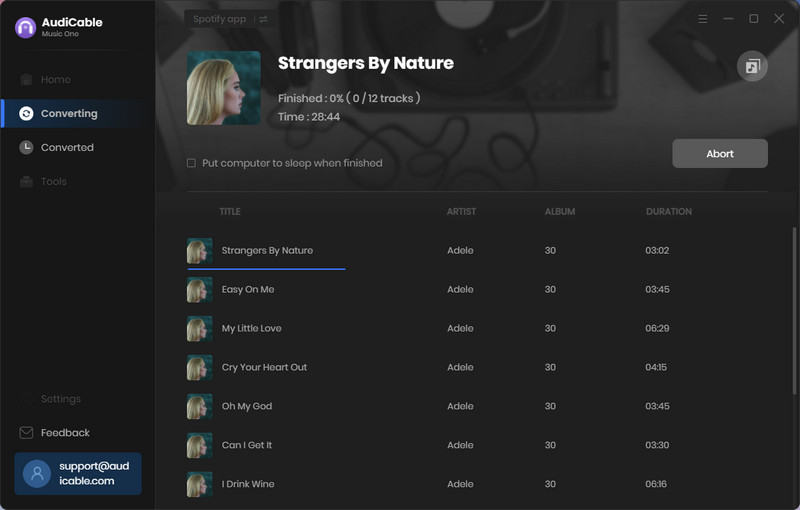The image size is (800, 510).
Task: Click the Feedback envelope icon
Action: [x=26, y=433]
